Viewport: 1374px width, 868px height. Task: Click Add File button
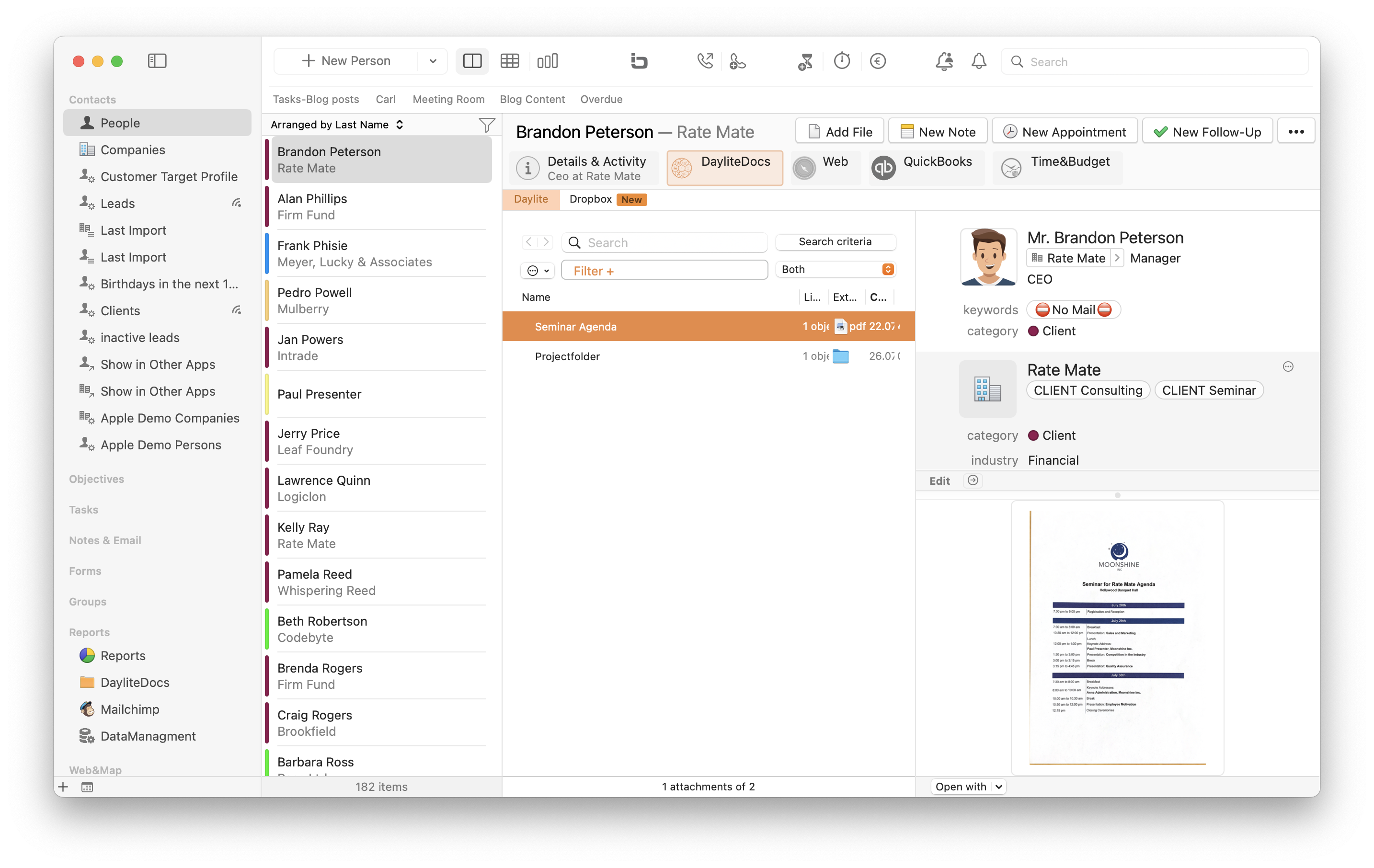839,132
